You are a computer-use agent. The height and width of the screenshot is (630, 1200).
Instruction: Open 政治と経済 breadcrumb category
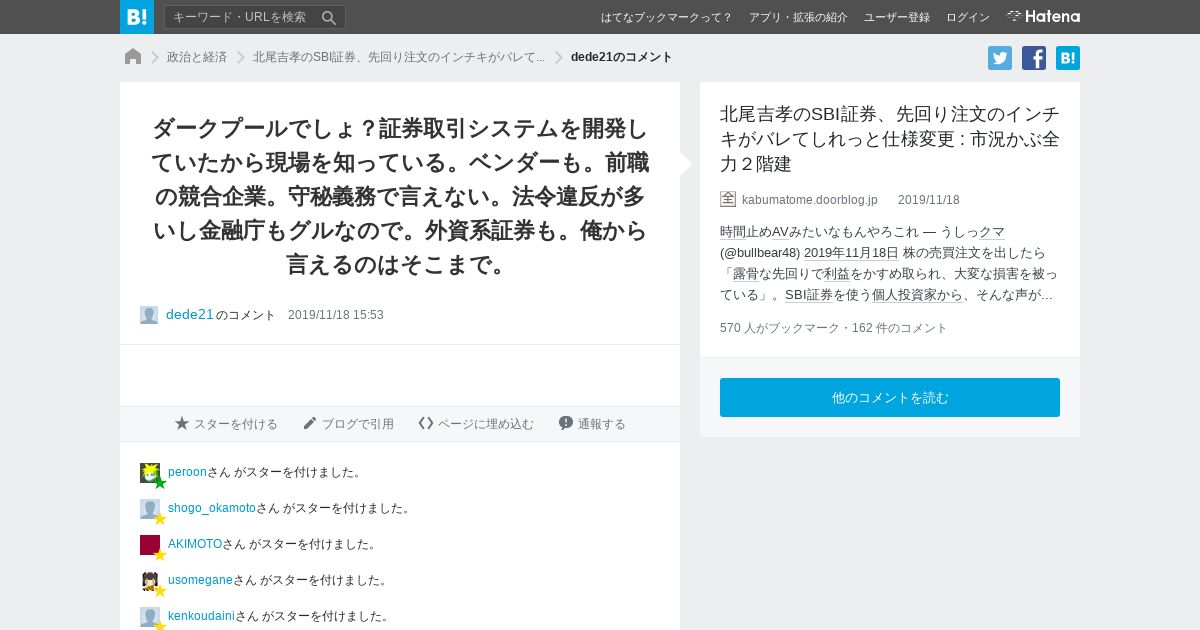coord(197,57)
